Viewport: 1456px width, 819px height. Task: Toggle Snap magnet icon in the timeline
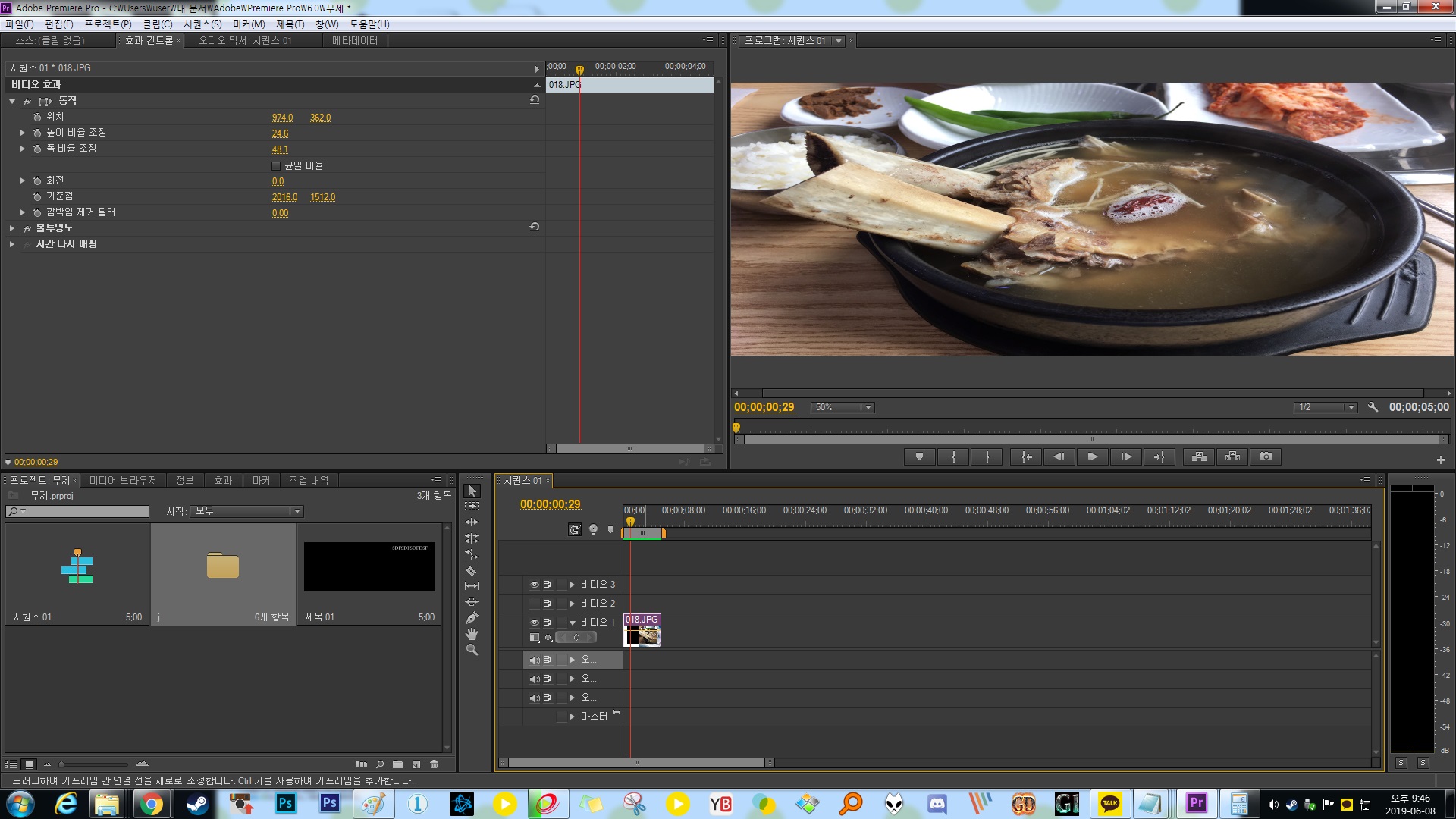pyautogui.click(x=575, y=530)
